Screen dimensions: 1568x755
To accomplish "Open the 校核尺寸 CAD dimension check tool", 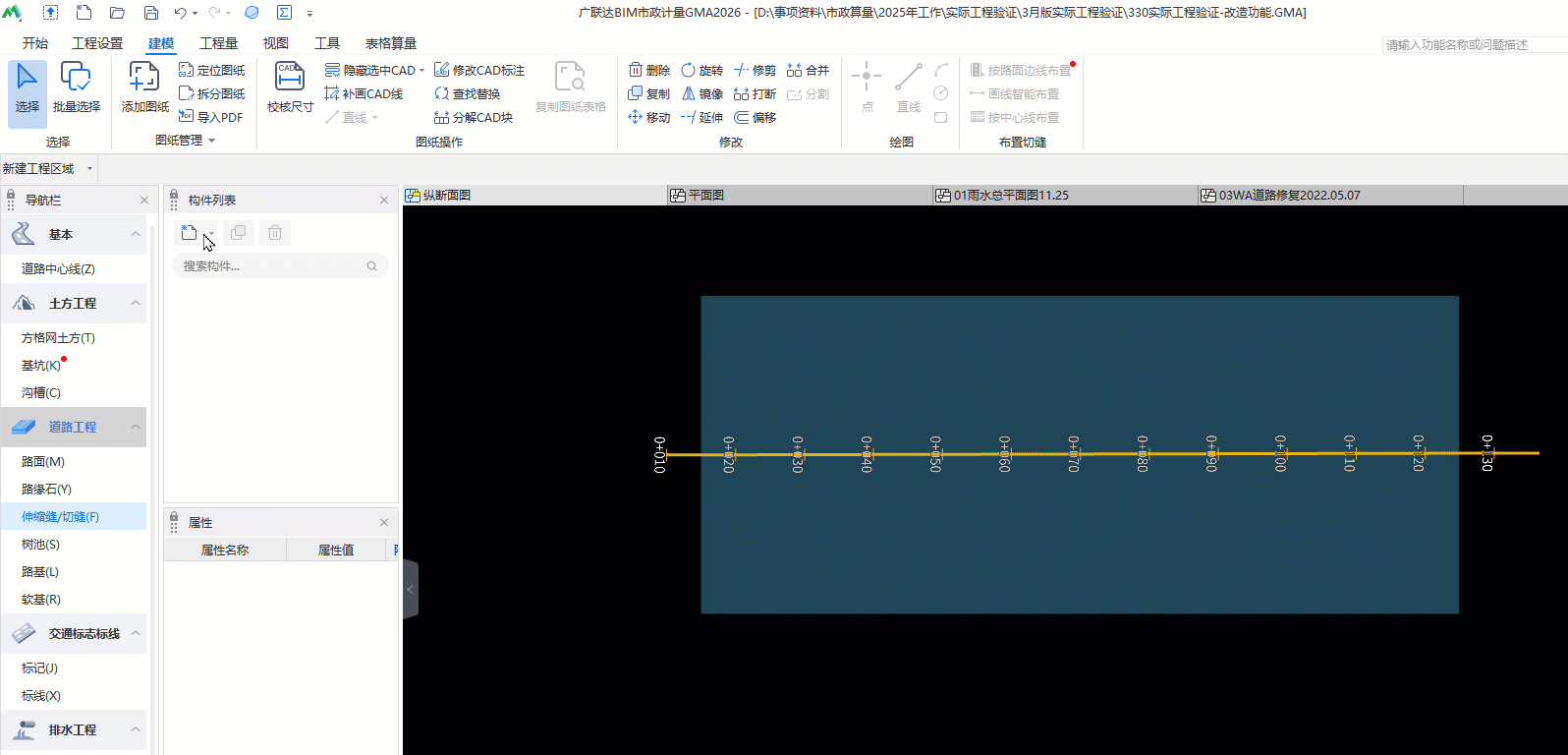I will (x=290, y=88).
